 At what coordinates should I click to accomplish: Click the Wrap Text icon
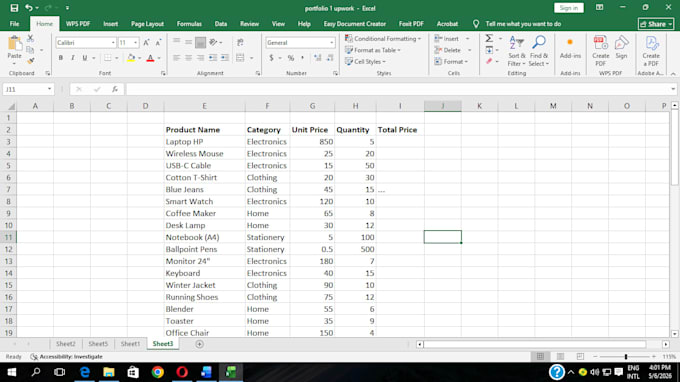click(240, 42)
